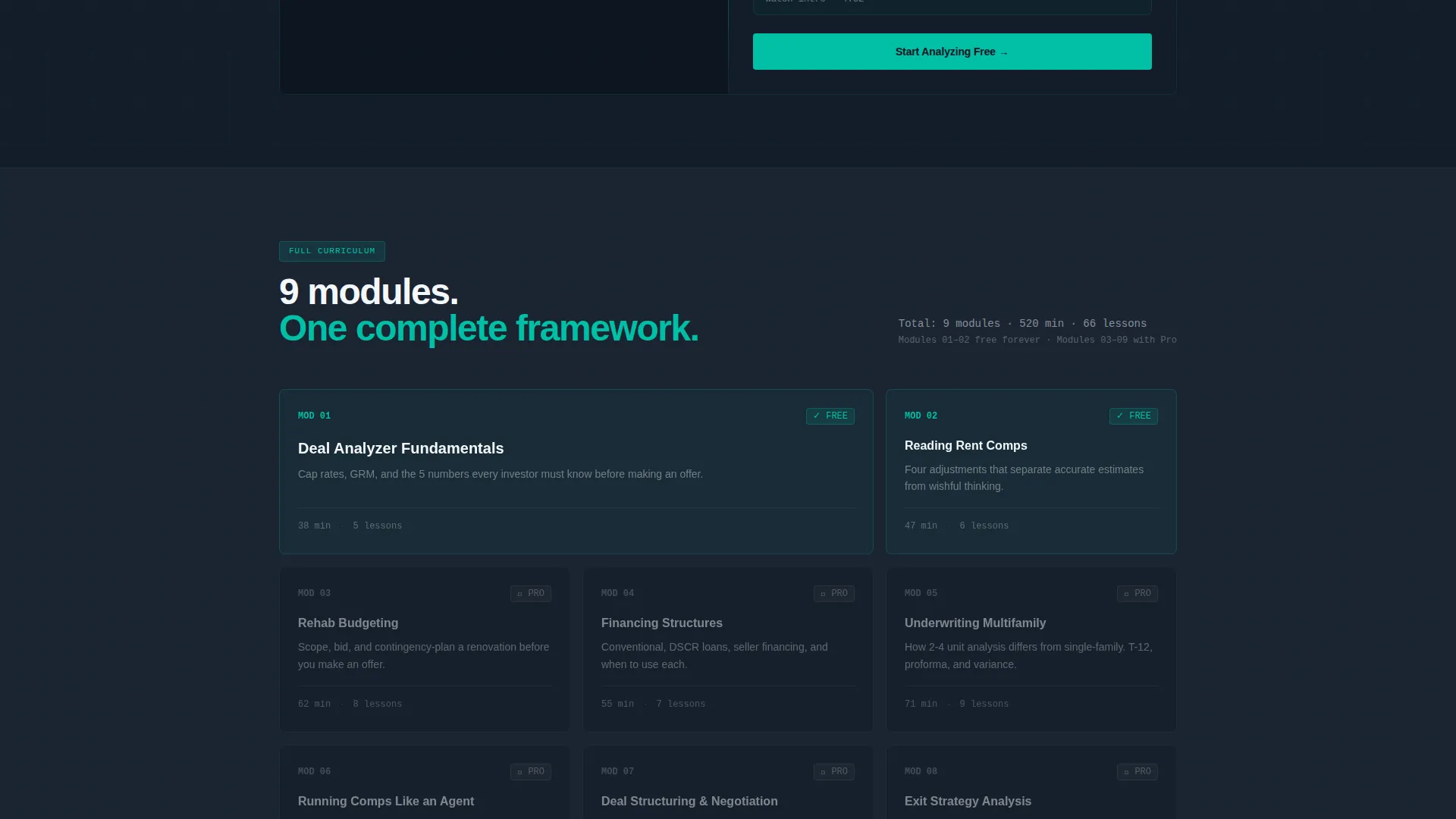Image resolution: width=1456 pixels, height=819 pixels.
Task: Click the PRO lock badge on MOD 03
Action: [x=531, y=594]
